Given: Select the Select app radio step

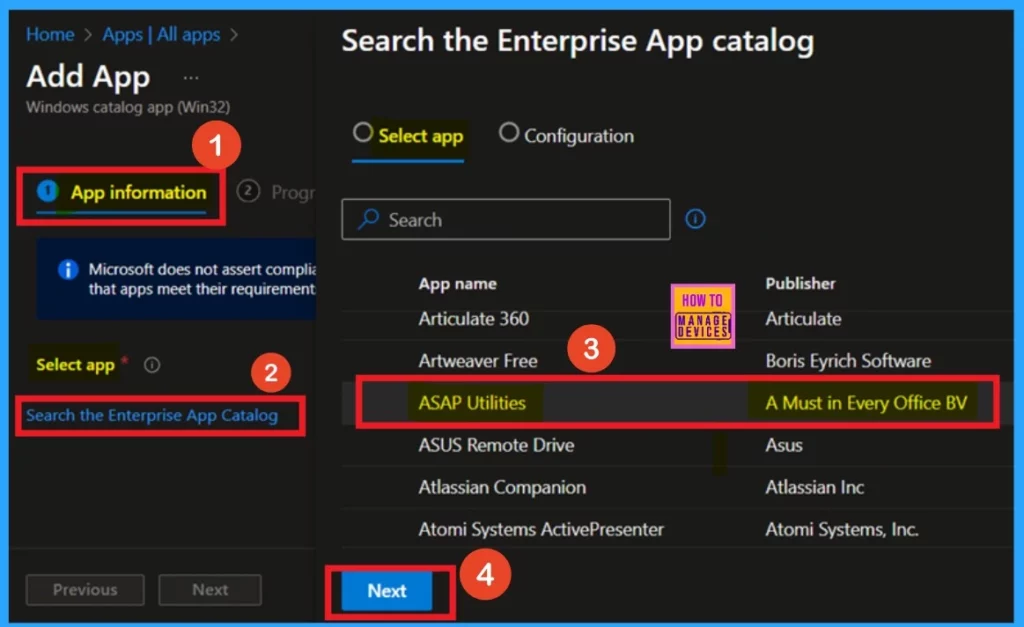Looking at the screenshot, I should point(362,133).
